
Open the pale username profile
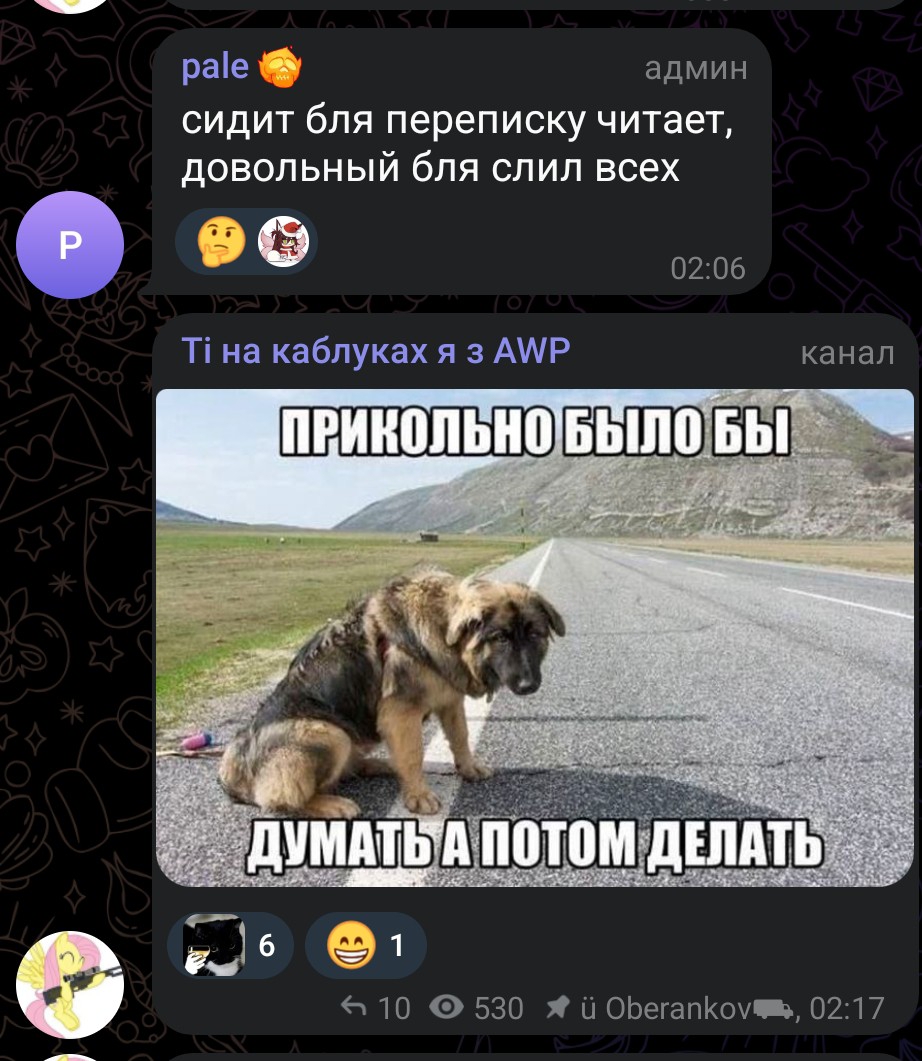point(215,66)
